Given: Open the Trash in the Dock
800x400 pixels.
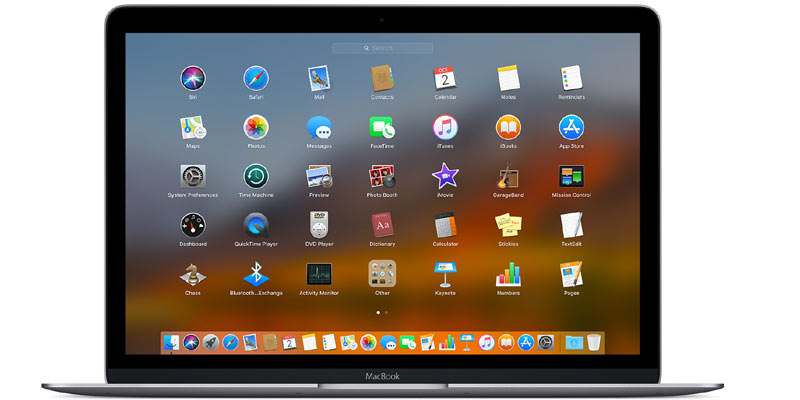Looking at the screenshot, I should (x=594, y=342).
